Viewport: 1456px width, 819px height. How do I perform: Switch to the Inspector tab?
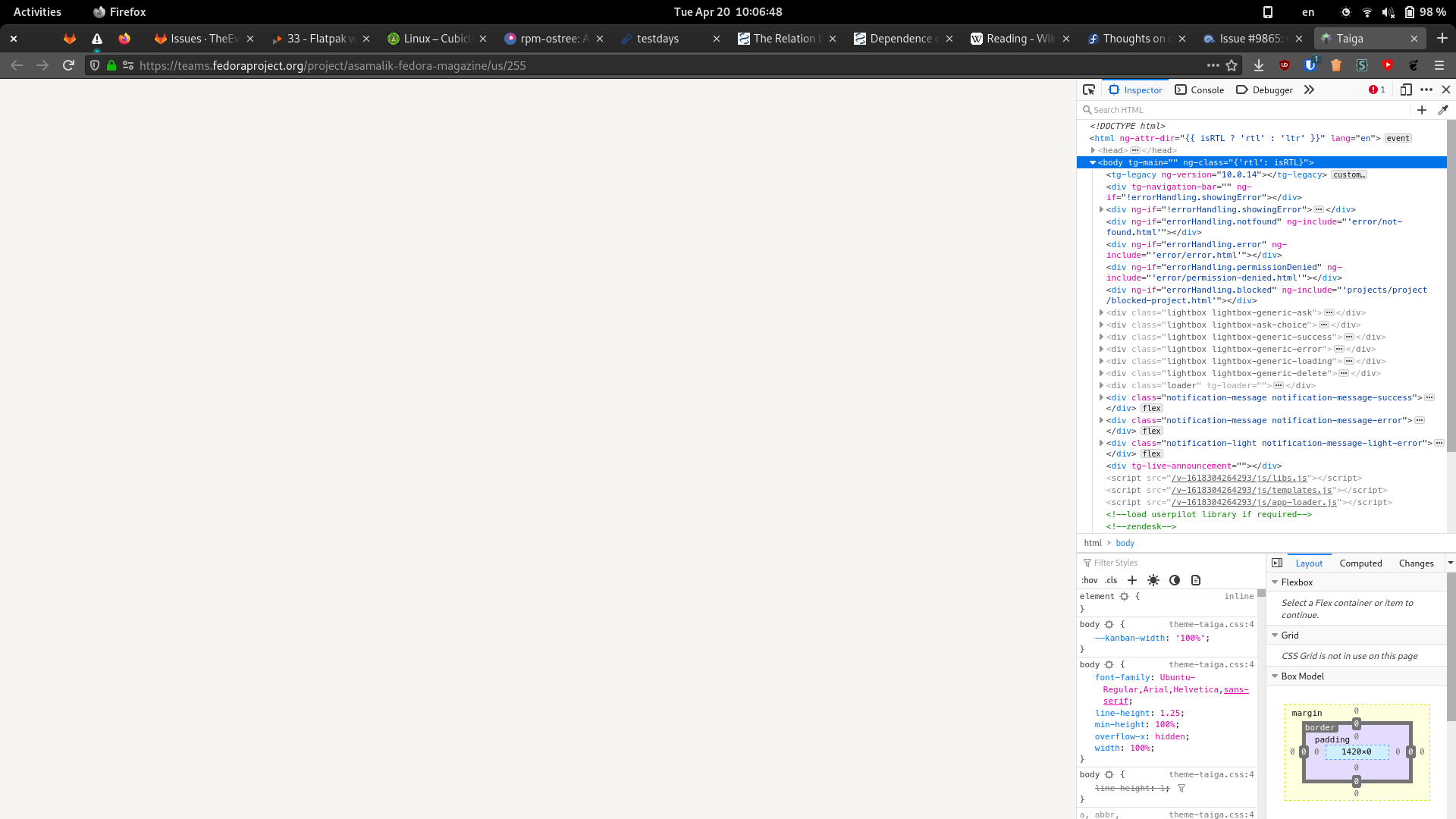pos(1135,89)
